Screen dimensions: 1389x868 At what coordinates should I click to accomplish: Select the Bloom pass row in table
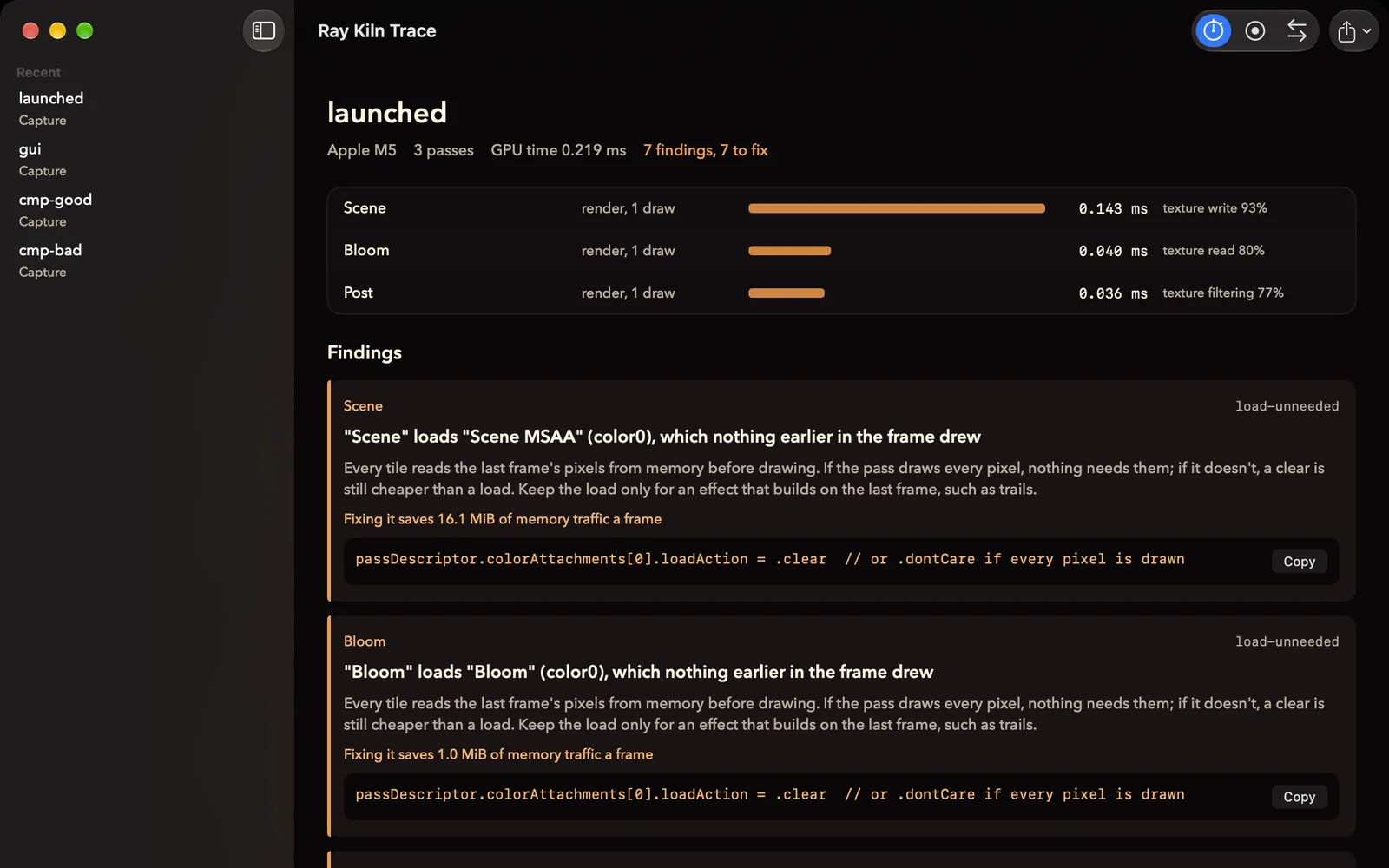(x=841, y=251)
